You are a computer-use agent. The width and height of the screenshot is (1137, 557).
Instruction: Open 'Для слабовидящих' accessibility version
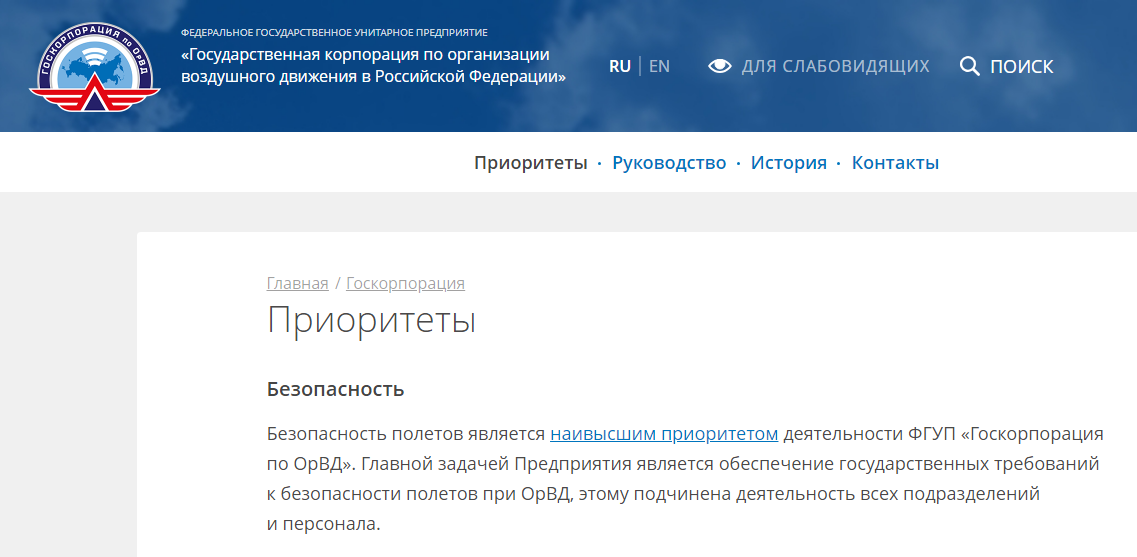[x=835, y=66]
